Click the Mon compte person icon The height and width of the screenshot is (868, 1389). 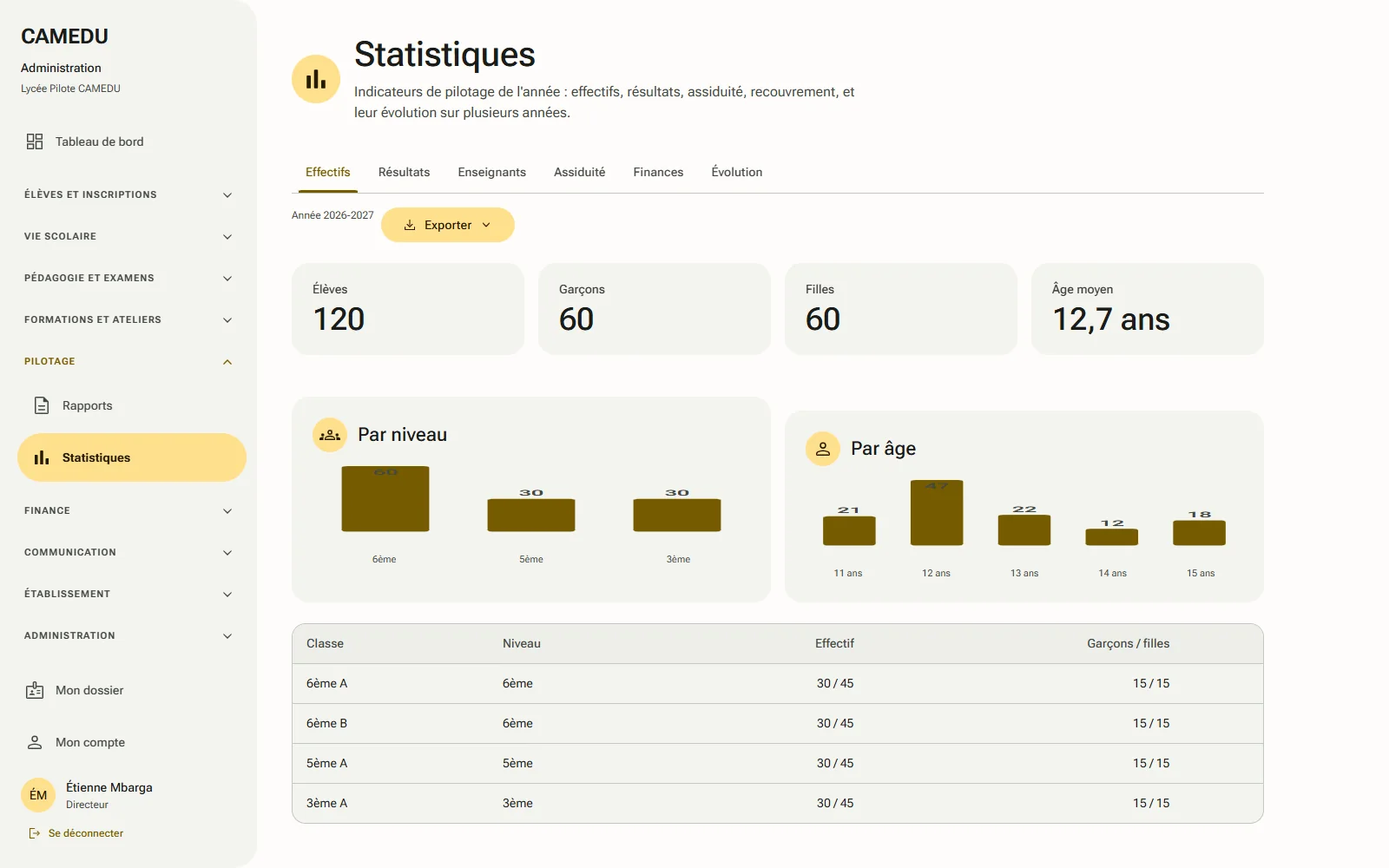(x=35, y=742)
